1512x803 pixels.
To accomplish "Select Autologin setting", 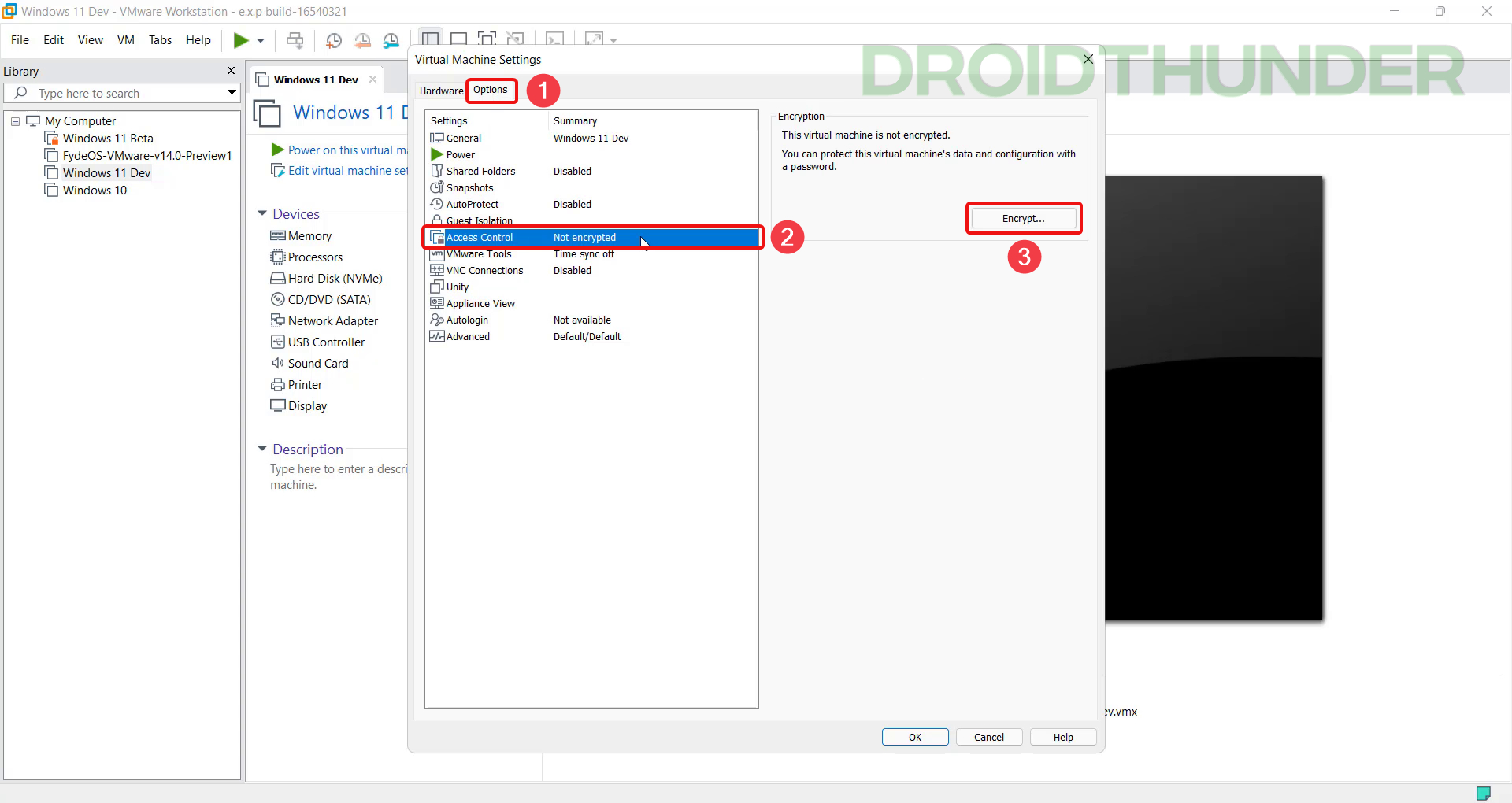I will 467,320.
